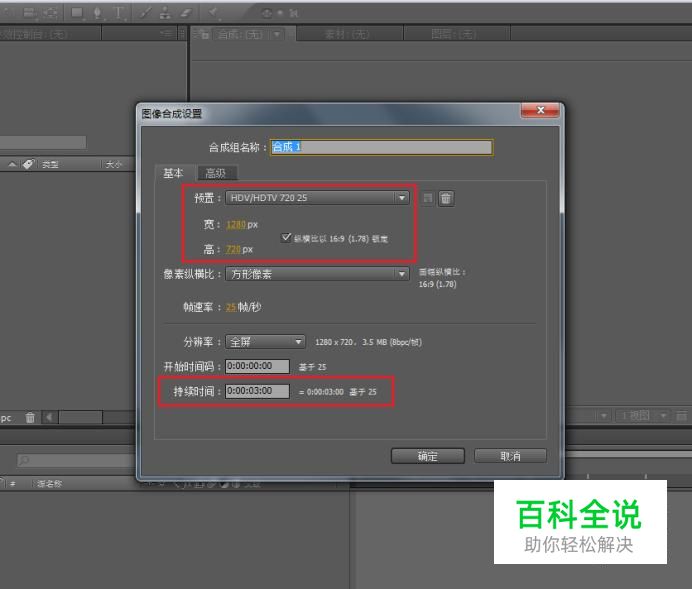Click the 持续时间 0:00:03:00 field
The width and height of the screenshot is (692, 589).
pos(257,391)
